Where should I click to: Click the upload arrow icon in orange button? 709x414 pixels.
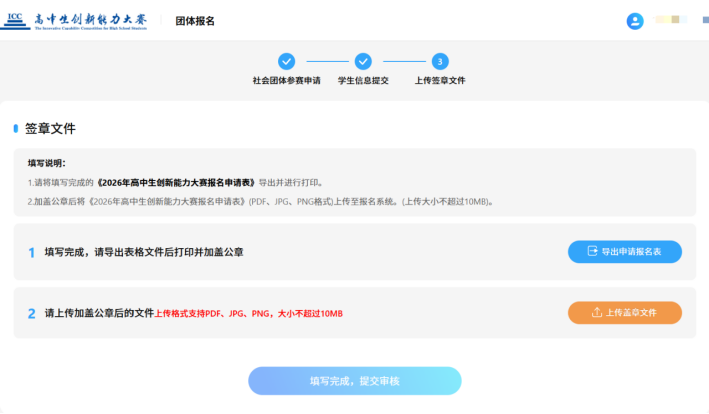coord(597,313)
